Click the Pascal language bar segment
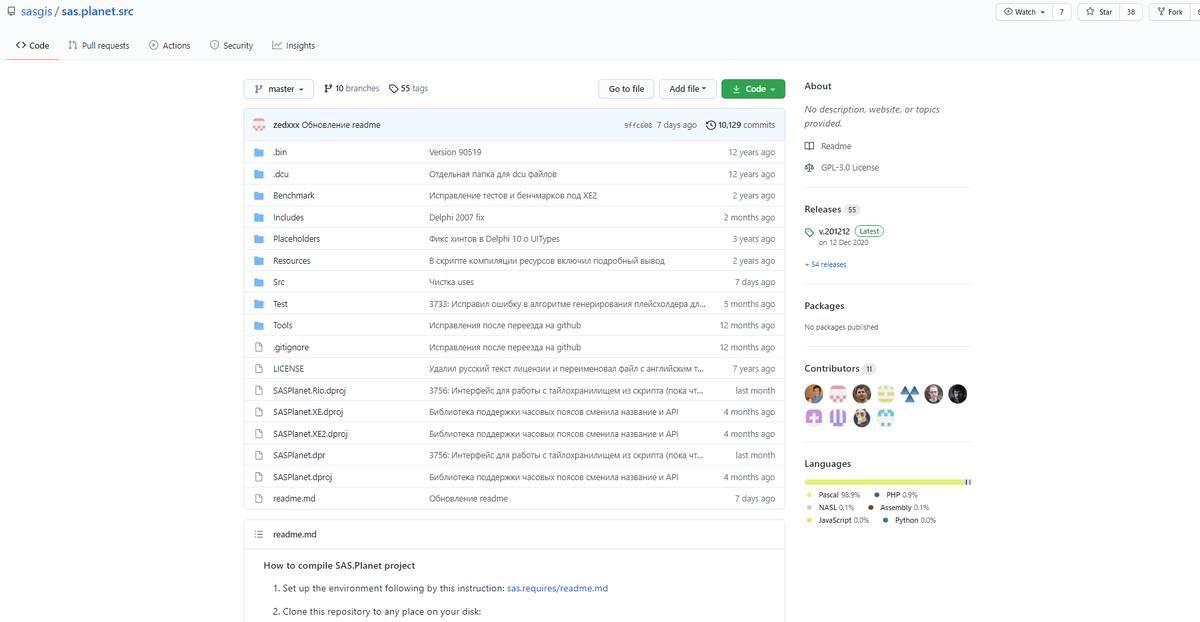 point(884,482)
